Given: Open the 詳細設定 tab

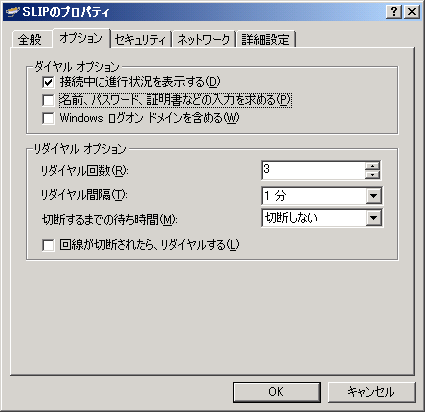Looking at the screenshot, I should 266,39.
